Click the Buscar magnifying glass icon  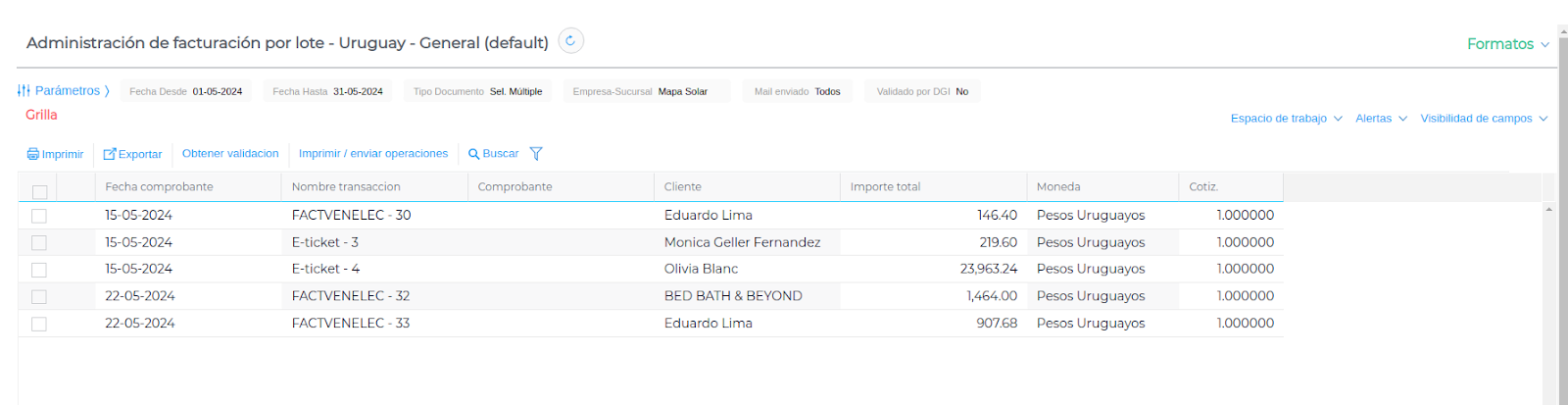(x=473, y=154)
